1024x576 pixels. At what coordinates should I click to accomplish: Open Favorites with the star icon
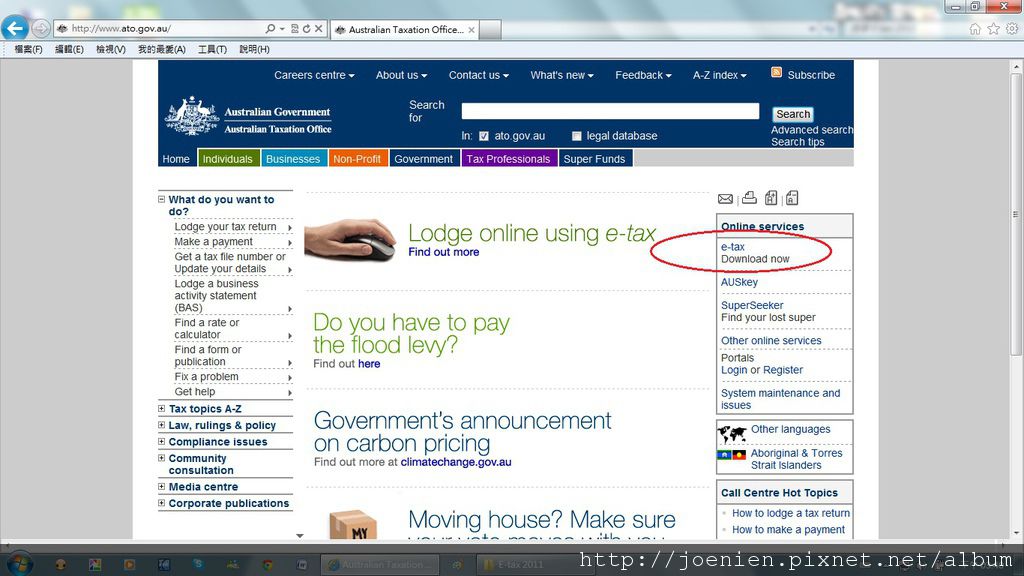pos(993,29)
